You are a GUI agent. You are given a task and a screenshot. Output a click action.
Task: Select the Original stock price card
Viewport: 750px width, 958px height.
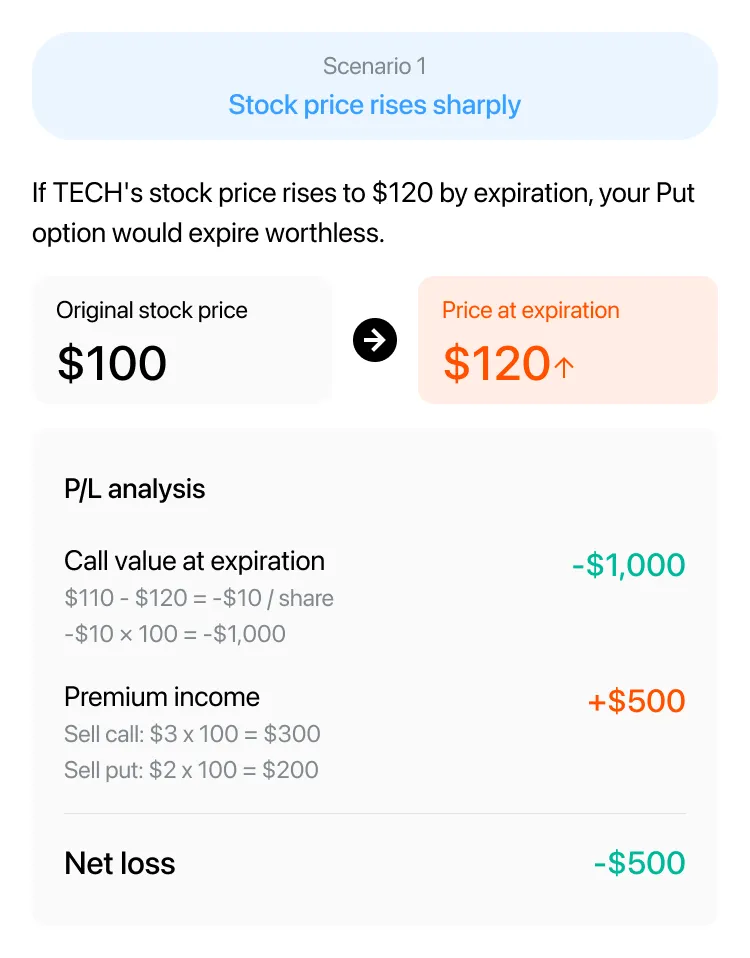click(x=182, y=340)
